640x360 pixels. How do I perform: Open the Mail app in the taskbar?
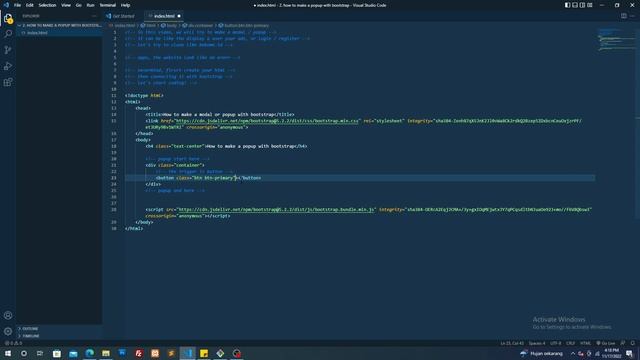[x=73, y=353]
